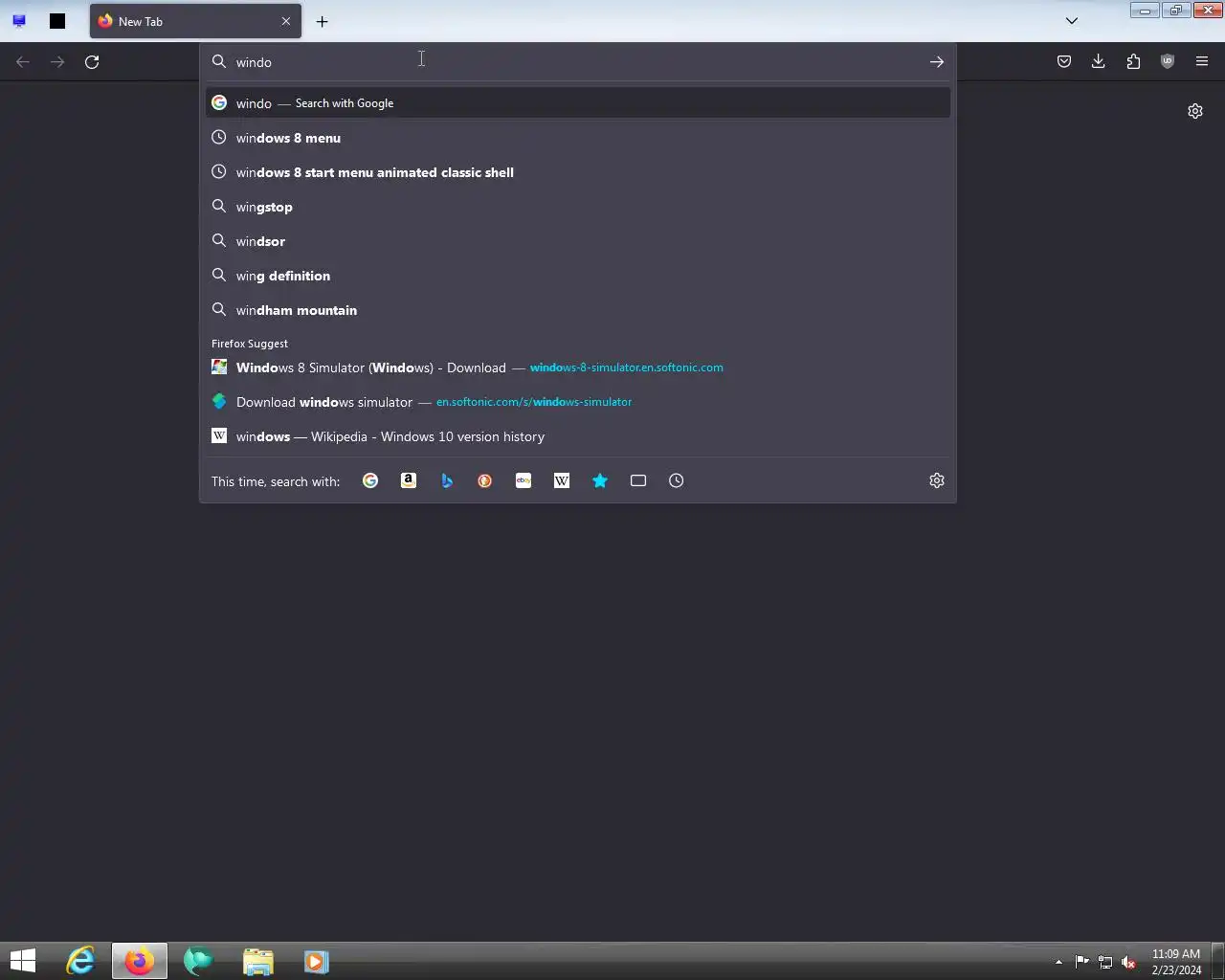Show hidden system tray icons arrow
The height and width of the screenshot is (980, 1225).
coord(1058,962)
